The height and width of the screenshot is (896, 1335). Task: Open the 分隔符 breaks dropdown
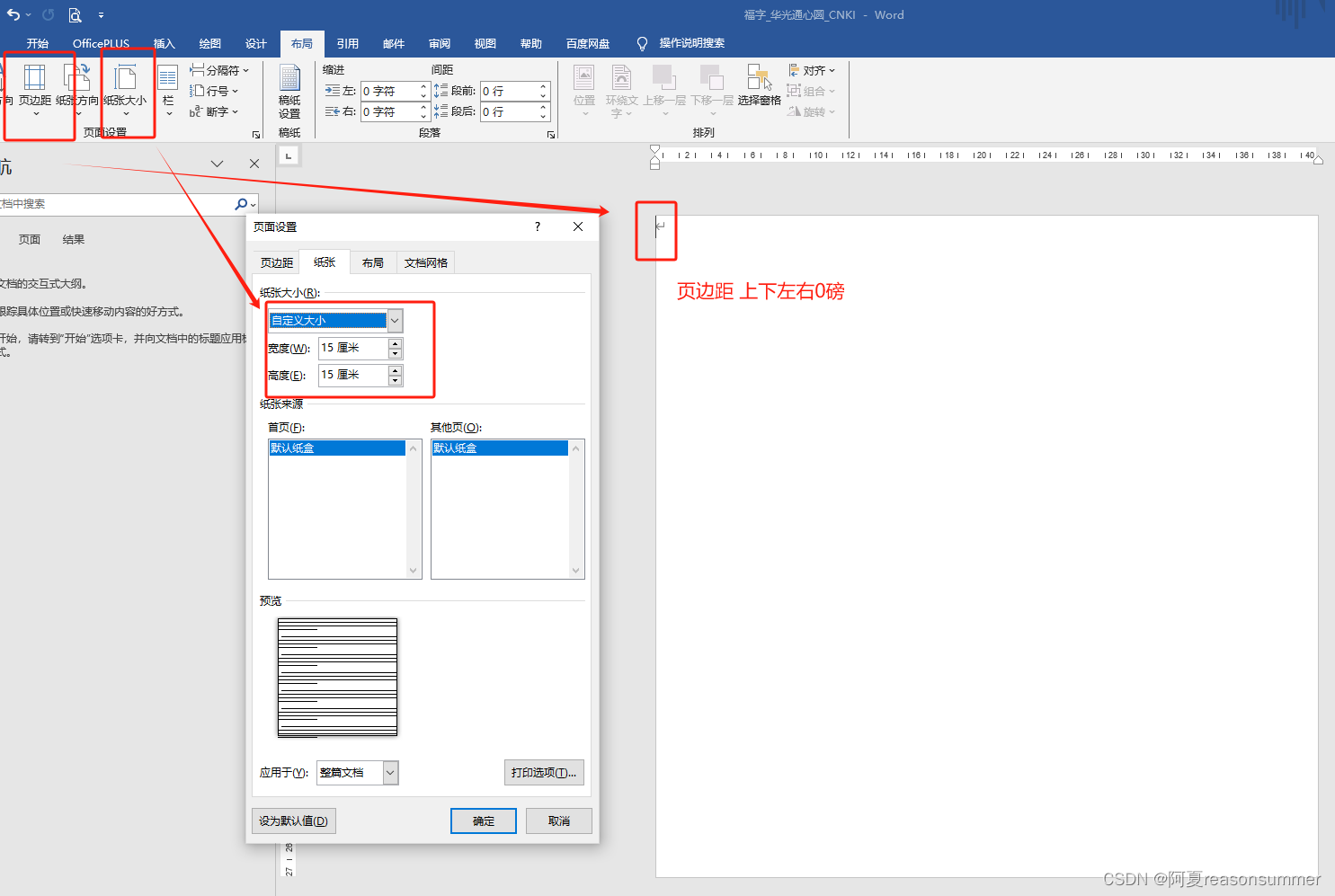coord(219,70)
